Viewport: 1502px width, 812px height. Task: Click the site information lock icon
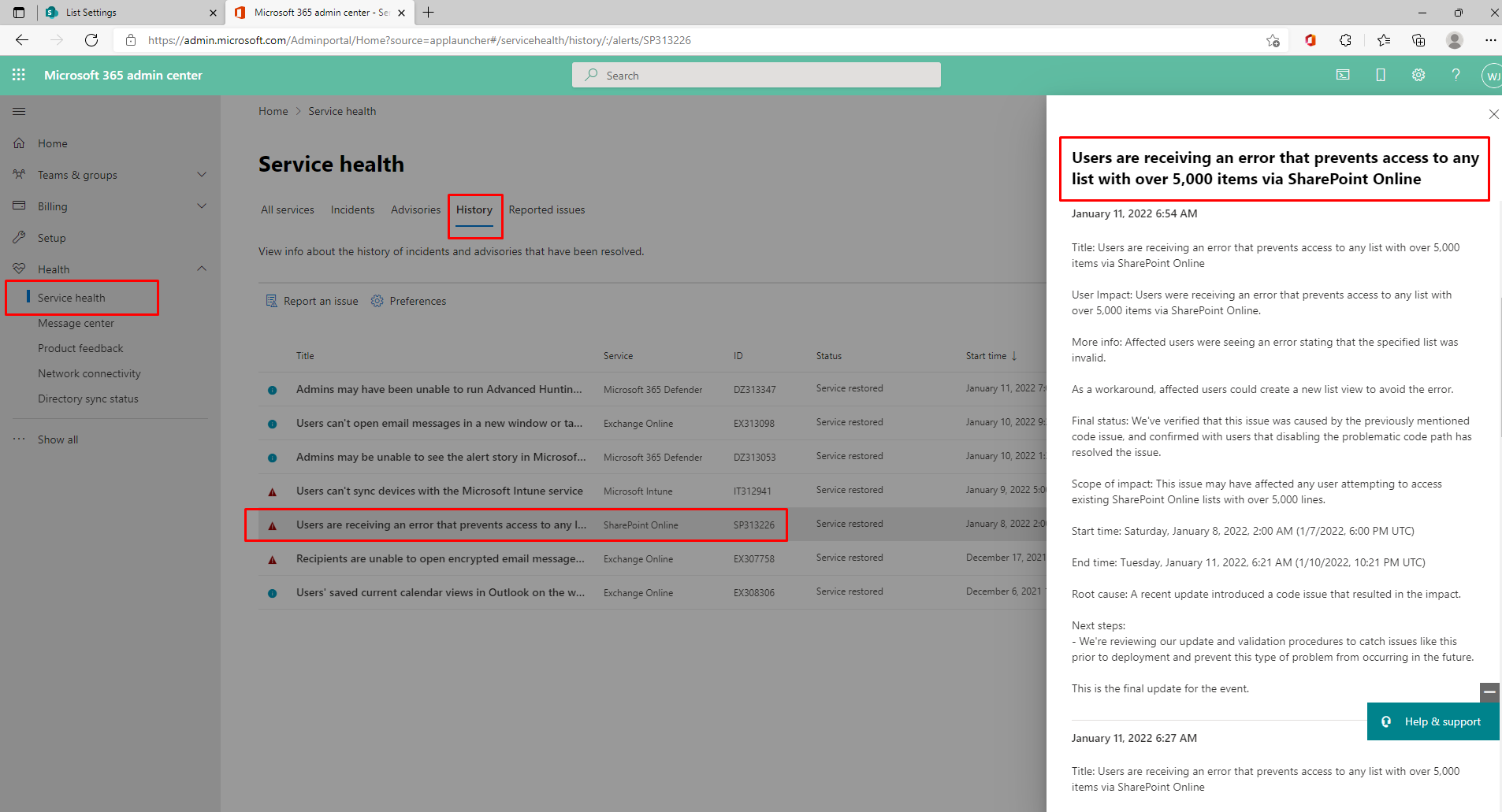coord(131,40)
